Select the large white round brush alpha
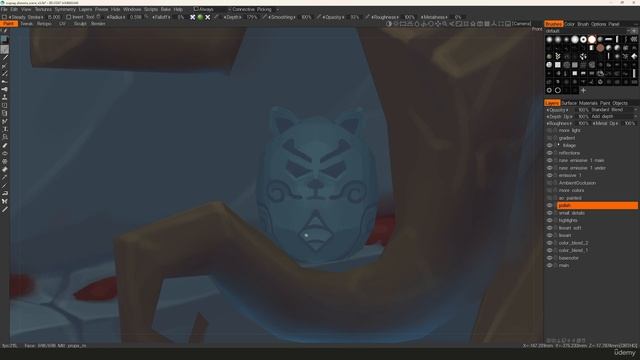 tap(575, 39)
